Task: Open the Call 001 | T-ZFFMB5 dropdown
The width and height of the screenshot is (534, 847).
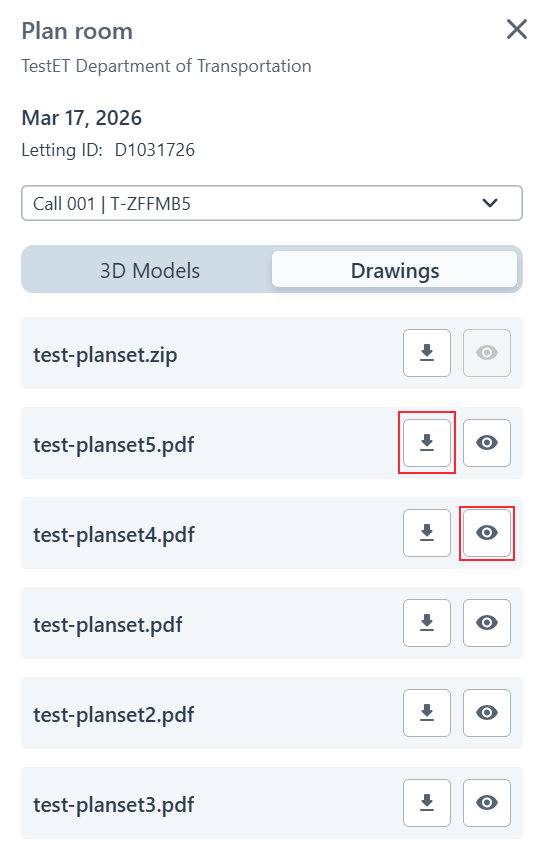Action: tap(272, 203)
